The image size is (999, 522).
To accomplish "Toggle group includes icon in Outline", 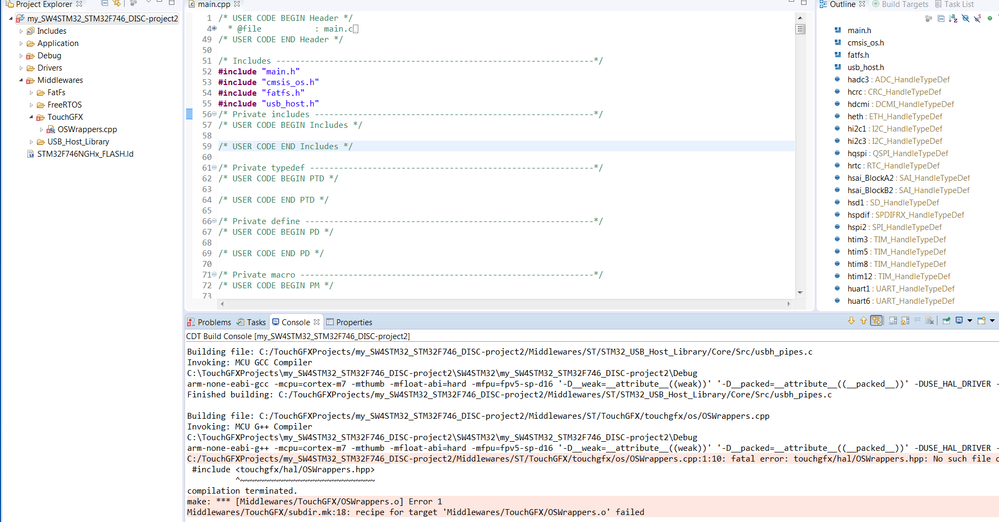I will pyautogui.click(x=928, y=18).
